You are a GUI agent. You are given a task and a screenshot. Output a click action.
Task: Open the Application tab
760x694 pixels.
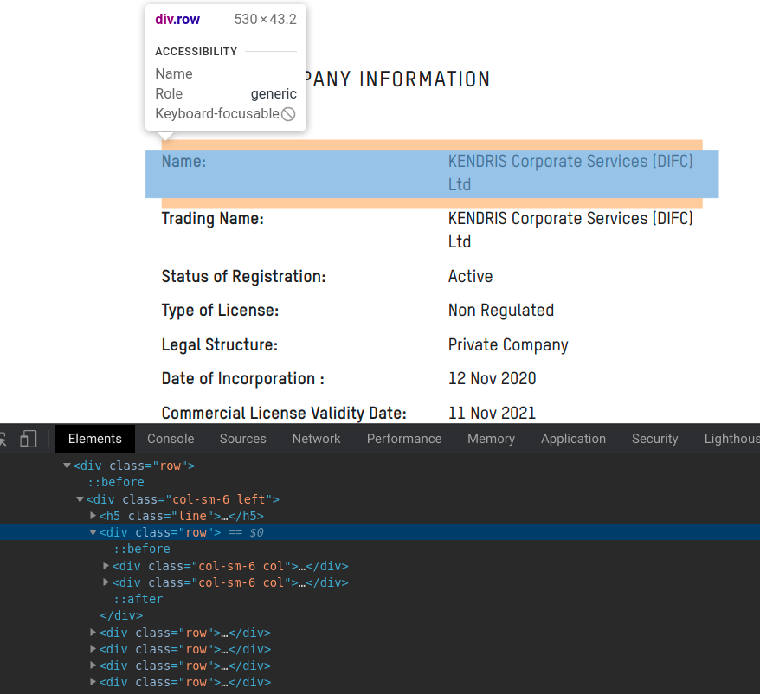click(x=573, y=439)
